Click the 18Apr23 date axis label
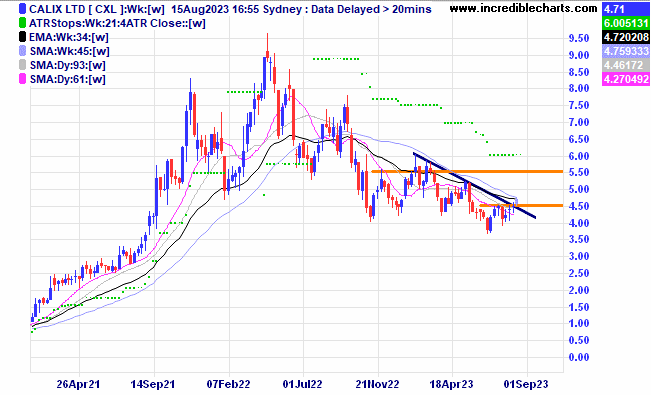Image resolution: width=651 pixels, height=395 pixels. (x=451, y=384)
